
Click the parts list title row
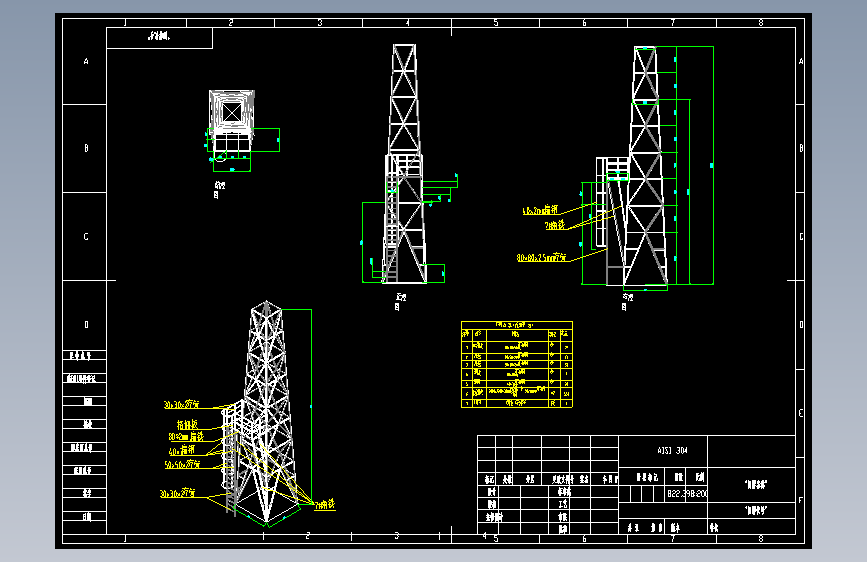point(516,325)
